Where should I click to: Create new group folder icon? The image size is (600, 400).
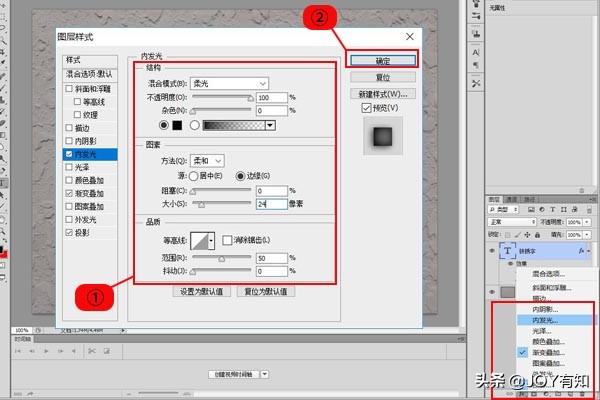click(x=558, y=393)
